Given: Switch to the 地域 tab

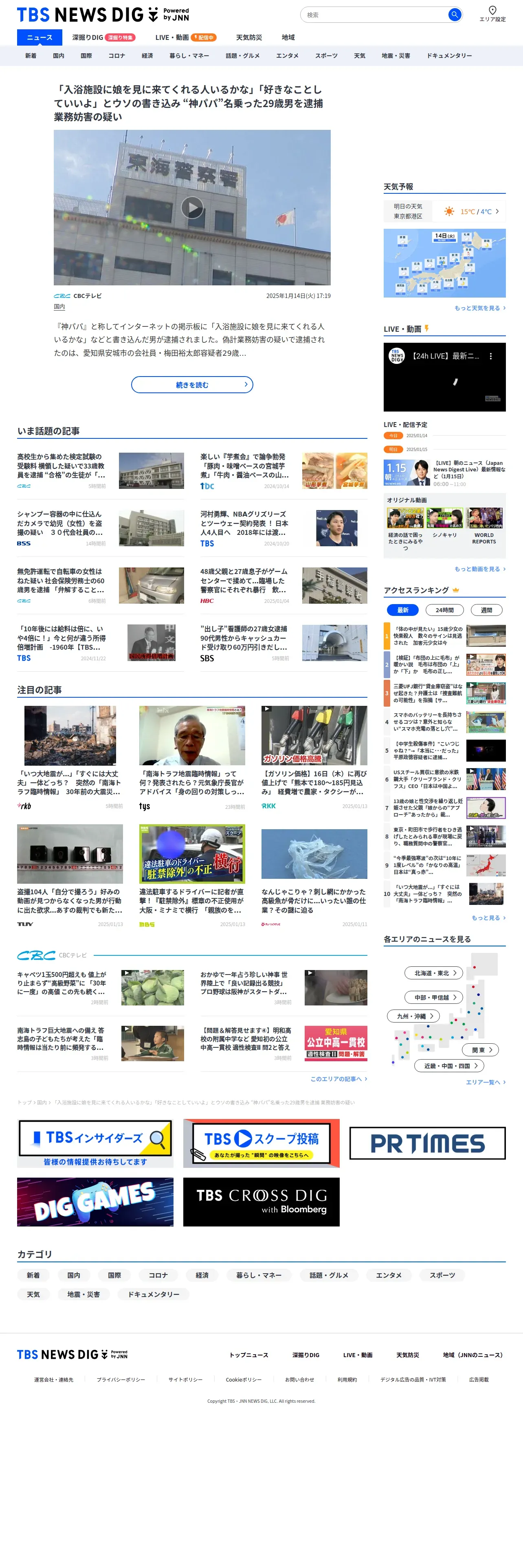Looking at the screenshot, I should point(288,37).
